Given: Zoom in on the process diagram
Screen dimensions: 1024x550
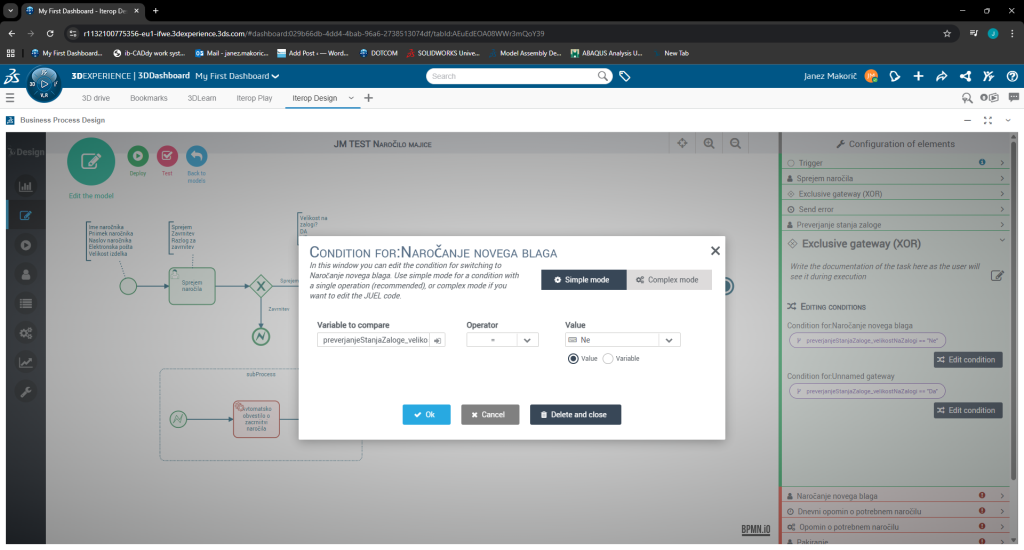Looking at the screenshot, I should point(709,144).
